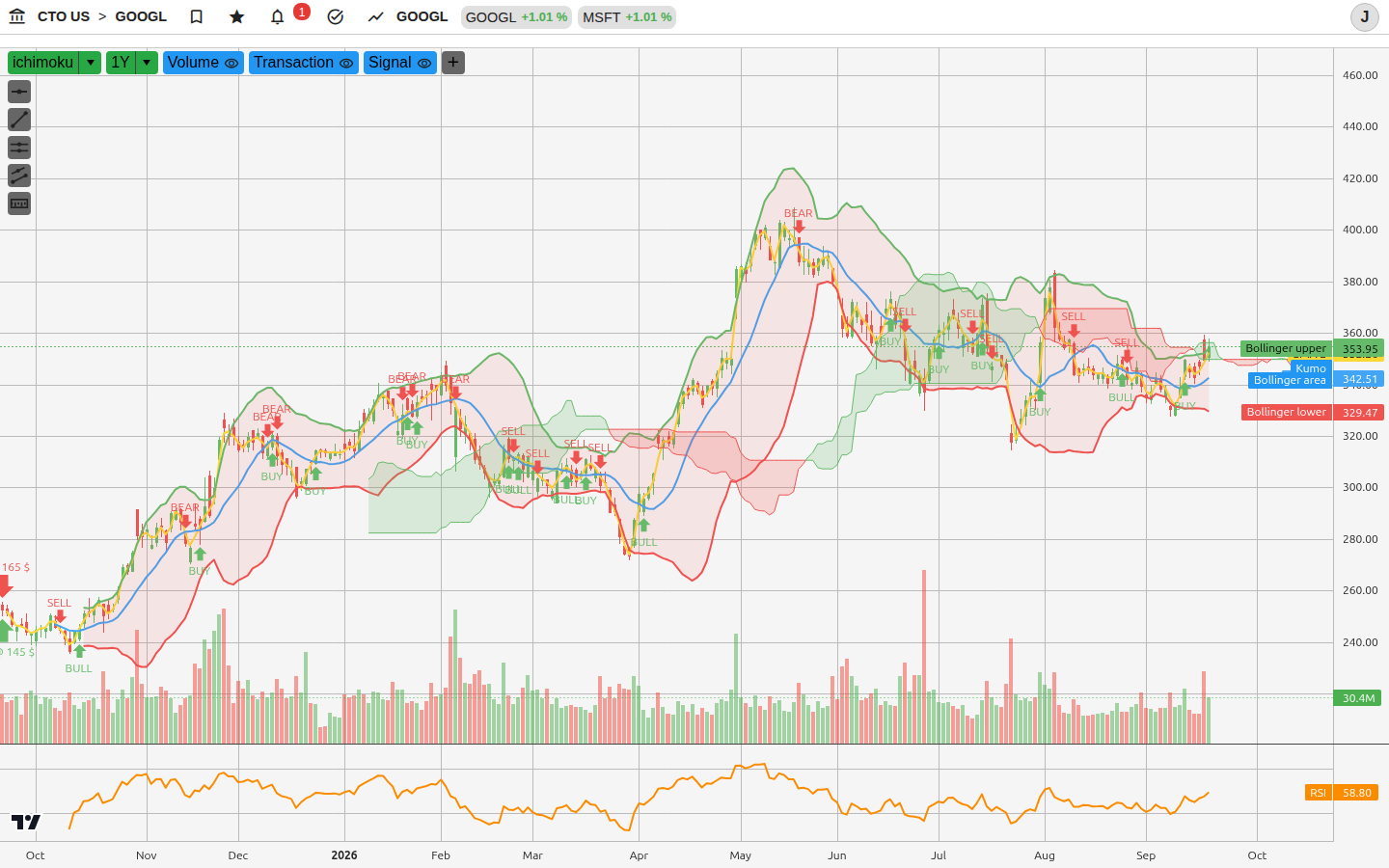This screenshot has height=868, width=1389.
Task: Select the MSFT +1.01 % ticker chip
Action: coord(627,17)
